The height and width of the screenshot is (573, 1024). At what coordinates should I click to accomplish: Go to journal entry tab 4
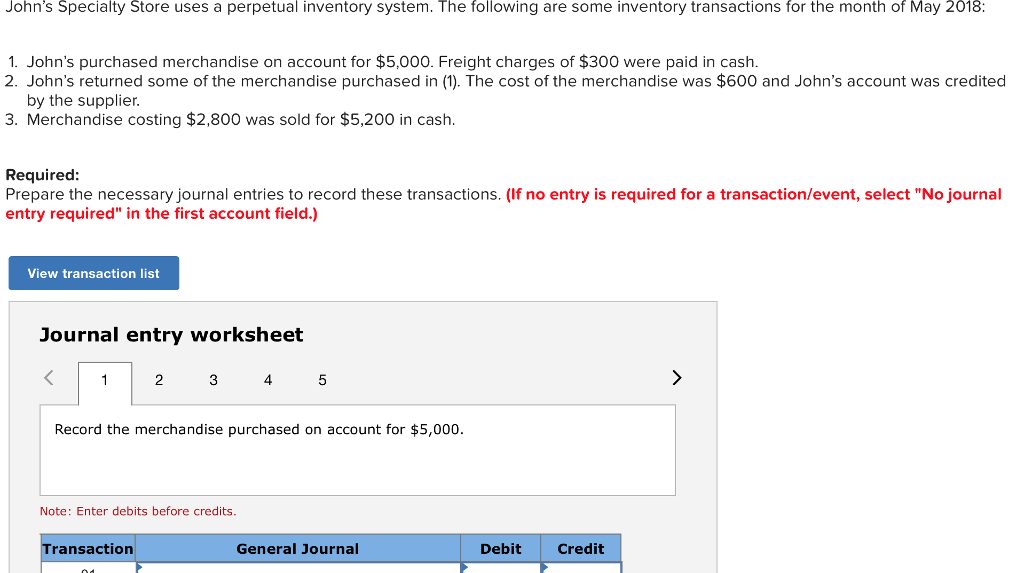coord(268,380)
